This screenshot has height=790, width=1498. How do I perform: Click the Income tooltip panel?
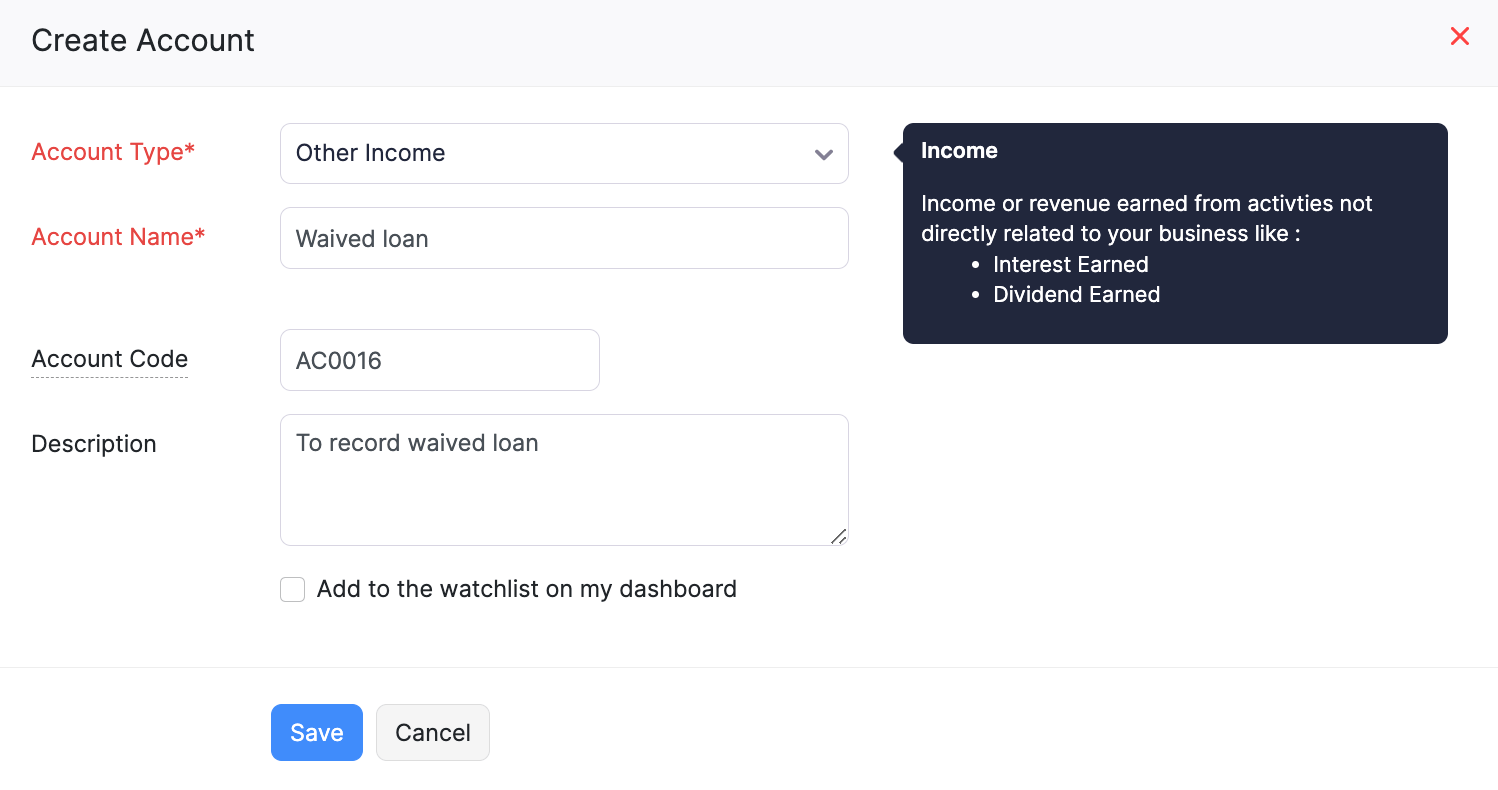[1174, 233]
